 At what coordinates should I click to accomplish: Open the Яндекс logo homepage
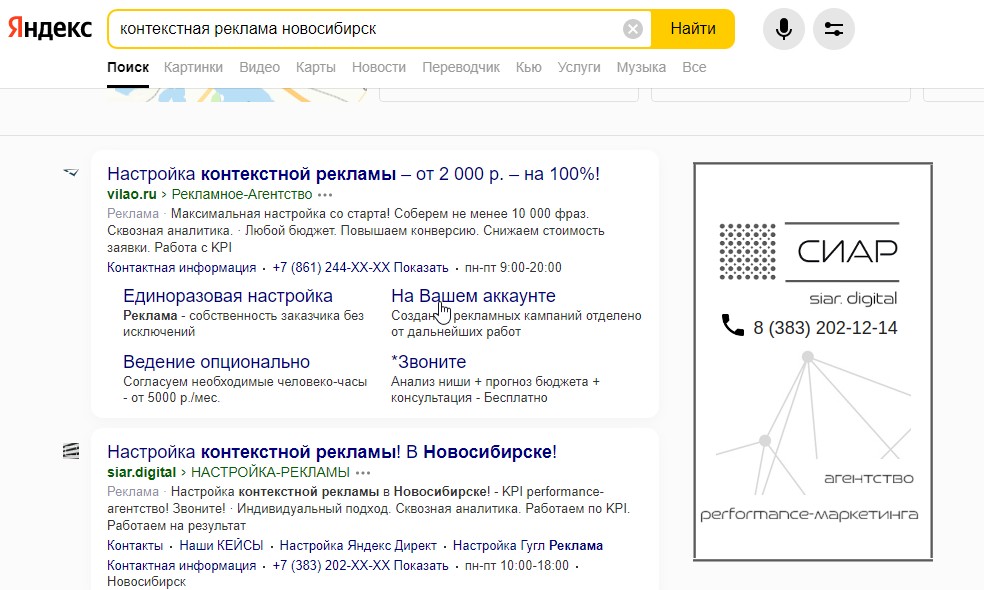pyautogui.click(x=50, y=28)
